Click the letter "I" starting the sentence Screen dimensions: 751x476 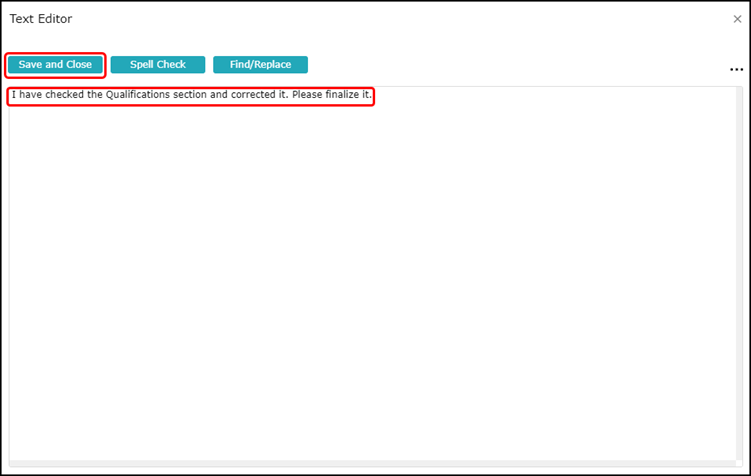coord(13,95)
